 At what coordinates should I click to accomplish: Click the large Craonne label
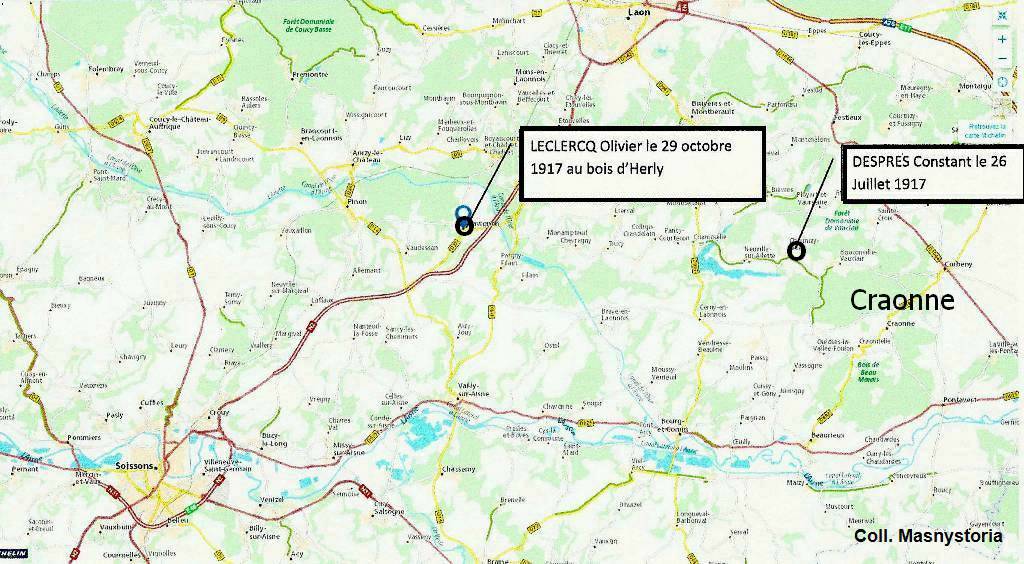(902, 300)
